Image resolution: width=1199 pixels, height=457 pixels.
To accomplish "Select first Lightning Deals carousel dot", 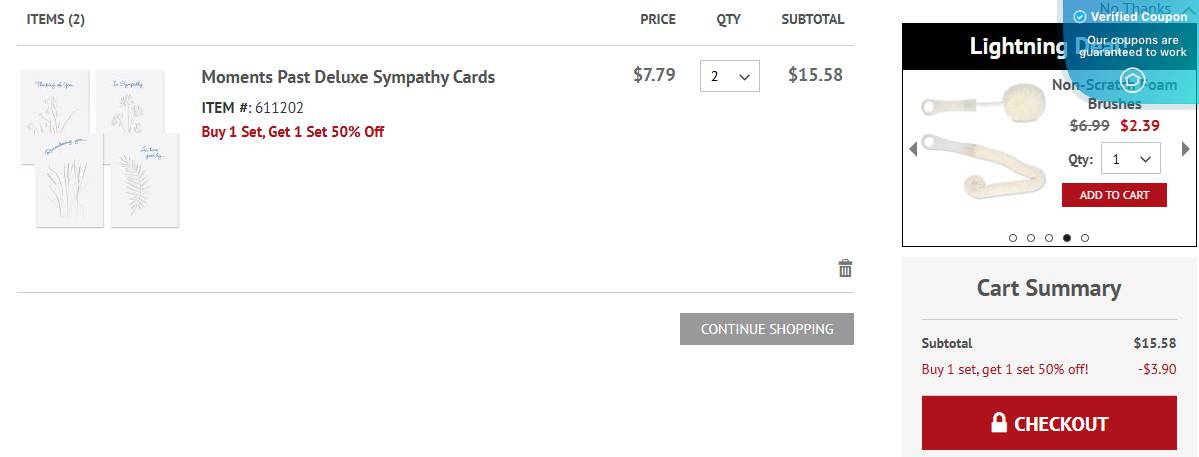I will pyautogui.click(x=1013, y=238).
